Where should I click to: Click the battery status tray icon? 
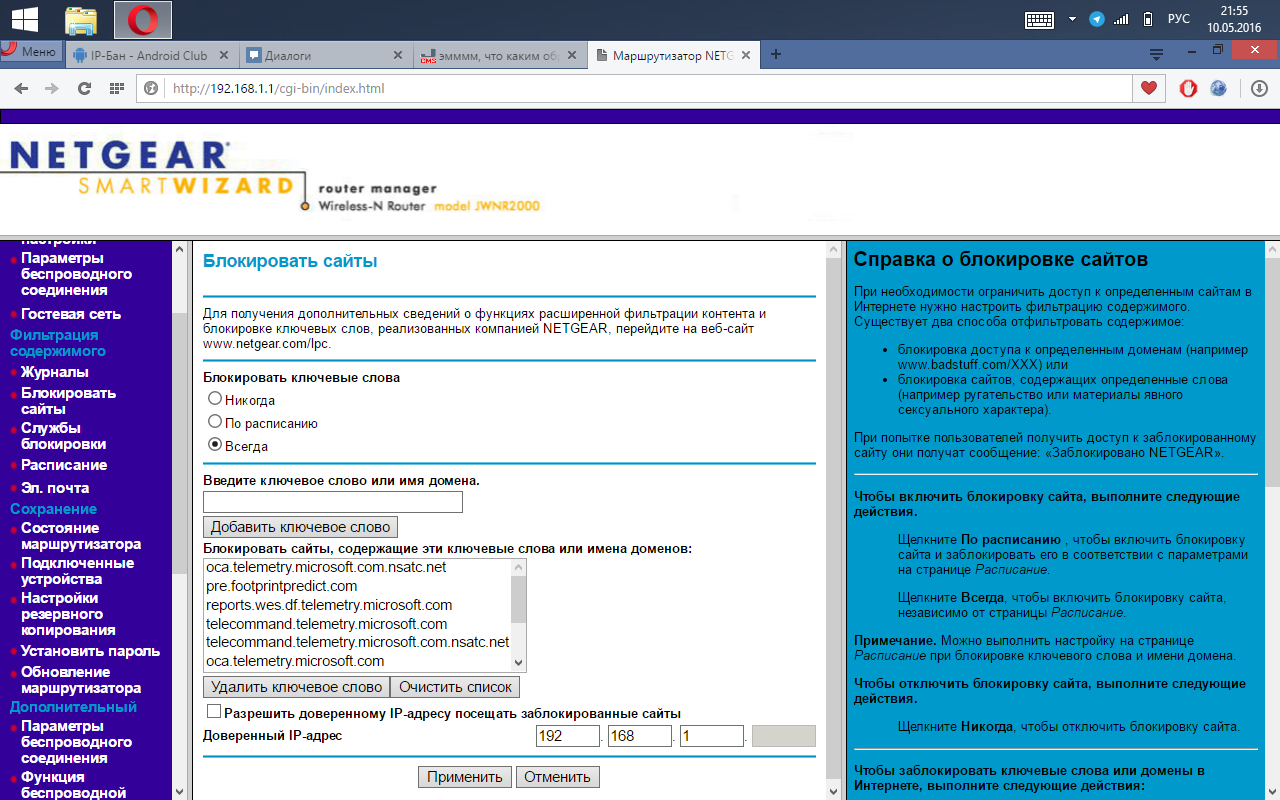click(x=1147, y=19)
